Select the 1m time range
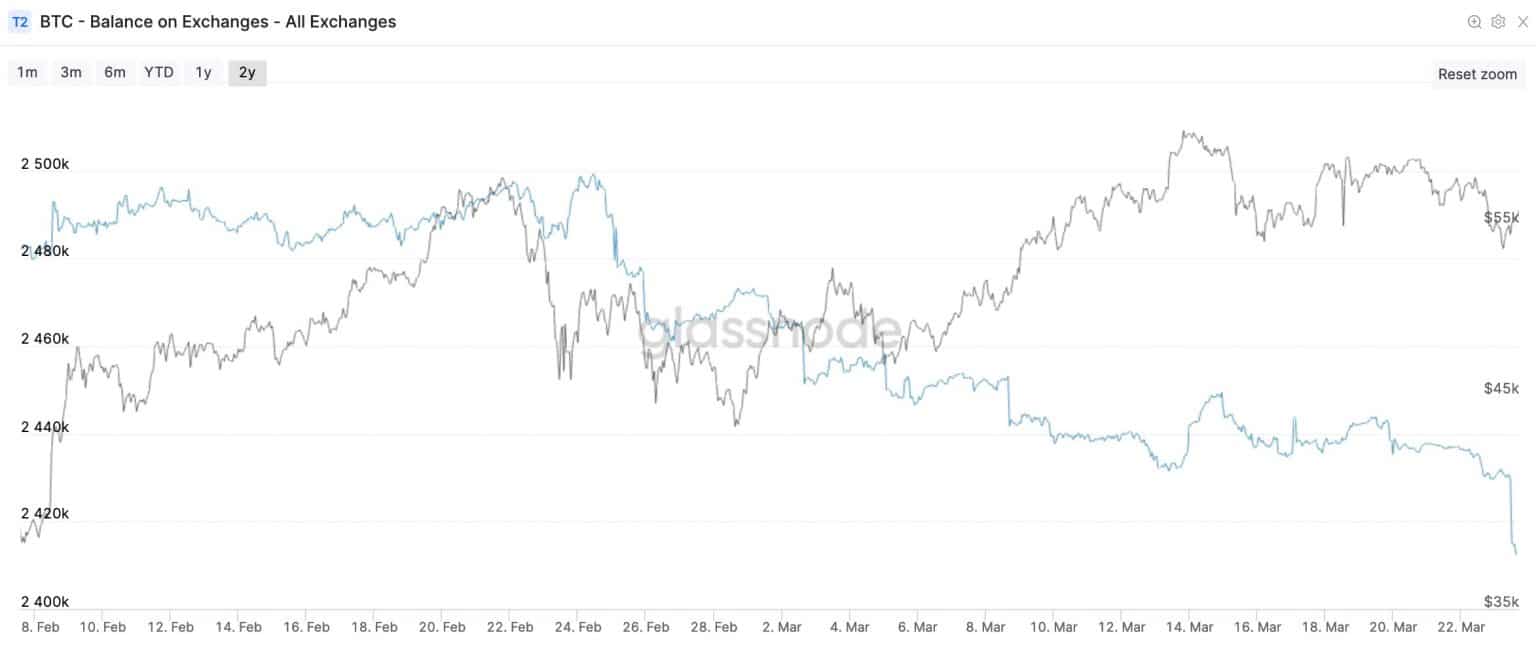Viewport: 1536px width, 652px height. pyautogui.click(x=27, y=72)
